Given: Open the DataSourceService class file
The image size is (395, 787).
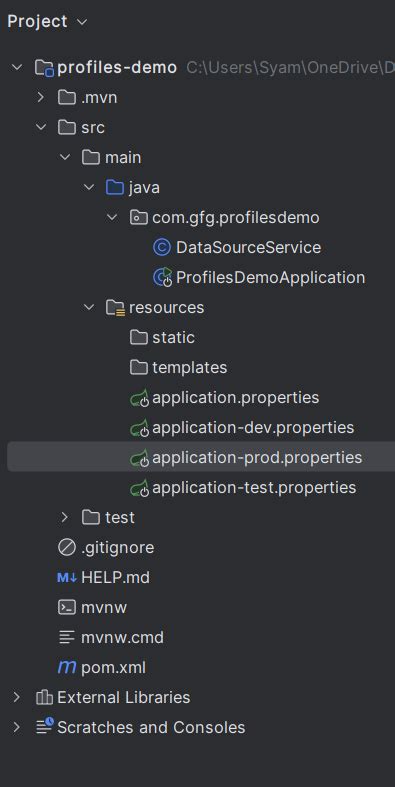Looking at the screenshot, I should 248,247.
